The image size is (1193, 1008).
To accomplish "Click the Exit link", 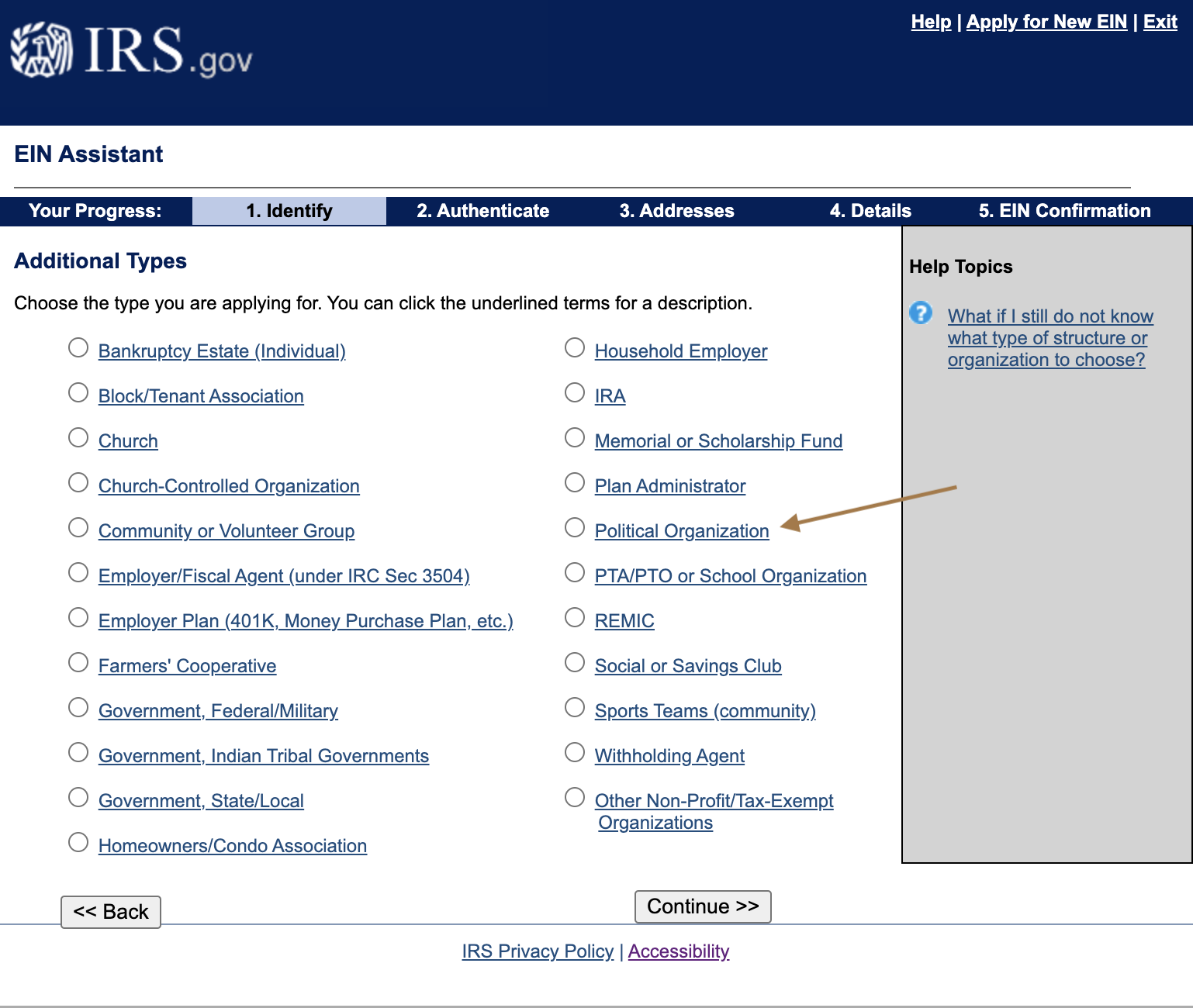I will point(1160,22).
